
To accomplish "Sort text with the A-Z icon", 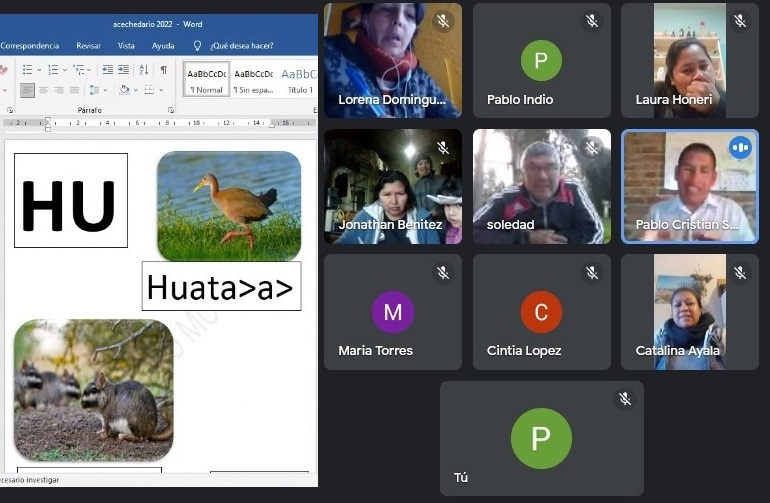I will click(143, 70).
